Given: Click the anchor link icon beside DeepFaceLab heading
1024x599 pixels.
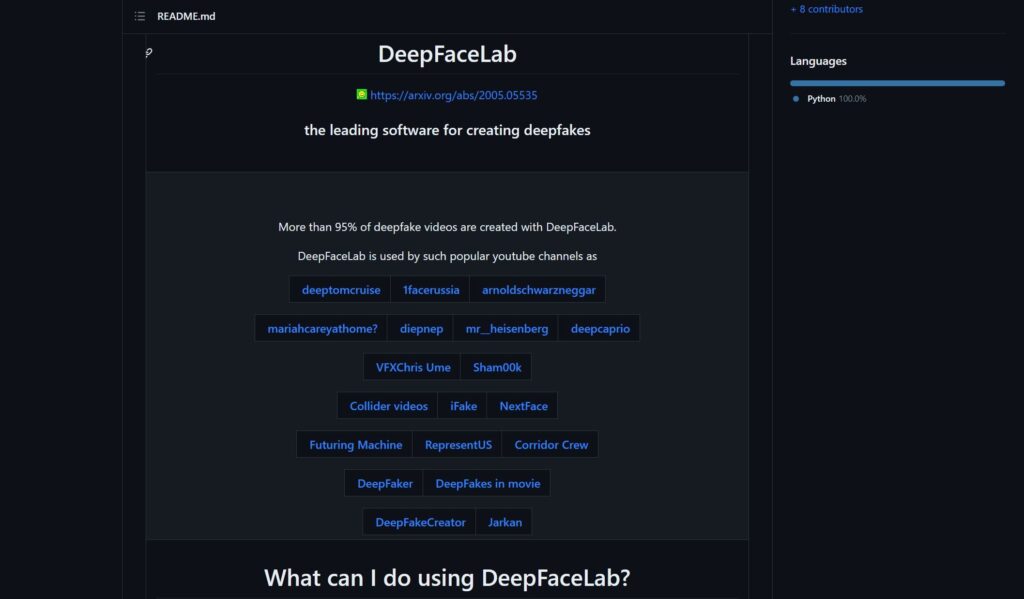Looking at the screenshot, I should pos(149,53).
